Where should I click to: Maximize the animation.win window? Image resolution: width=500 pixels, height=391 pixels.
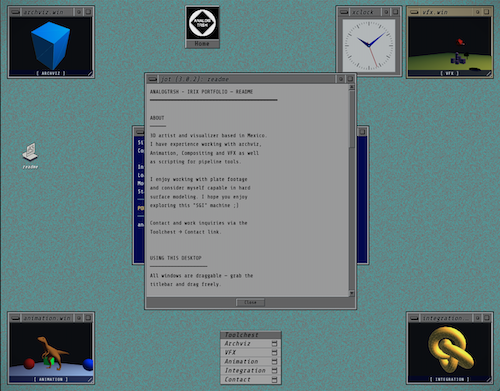(x=88, y=318)
